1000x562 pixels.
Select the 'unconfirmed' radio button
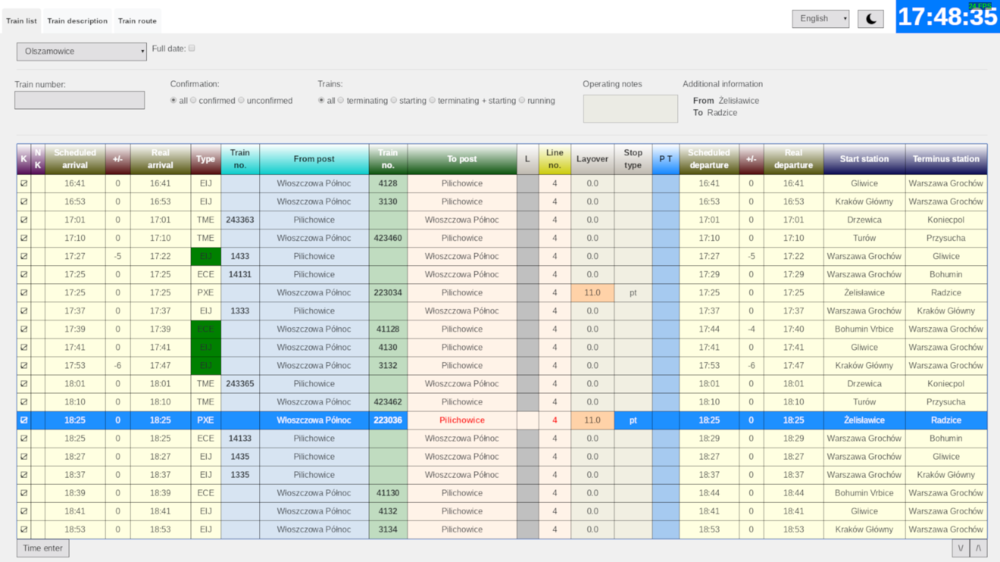pos(241,100)
